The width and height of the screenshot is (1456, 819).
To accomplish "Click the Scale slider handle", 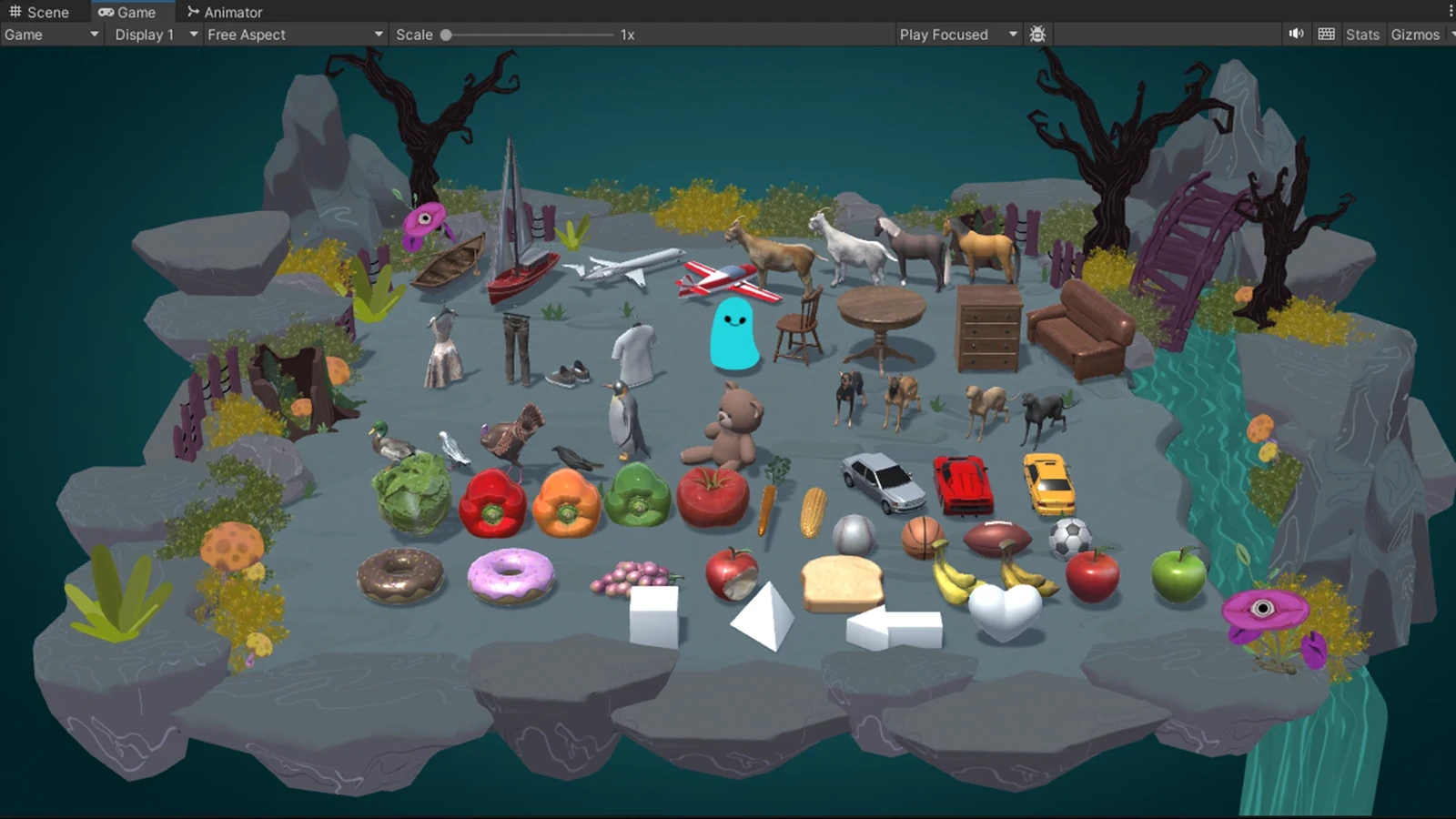I will pyautogui.click(x=446, y=35).
